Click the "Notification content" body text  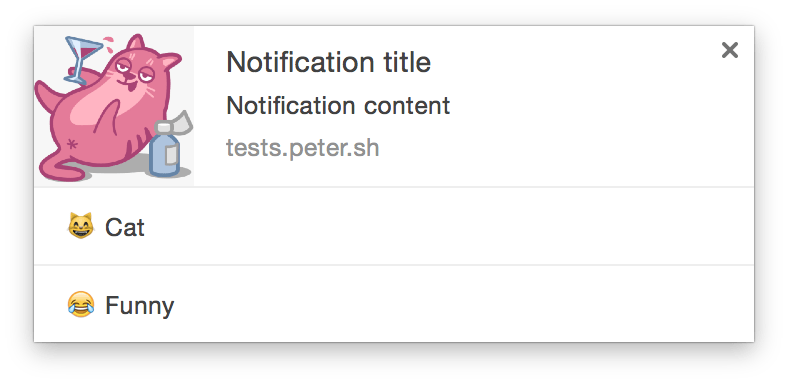[338, 106]
